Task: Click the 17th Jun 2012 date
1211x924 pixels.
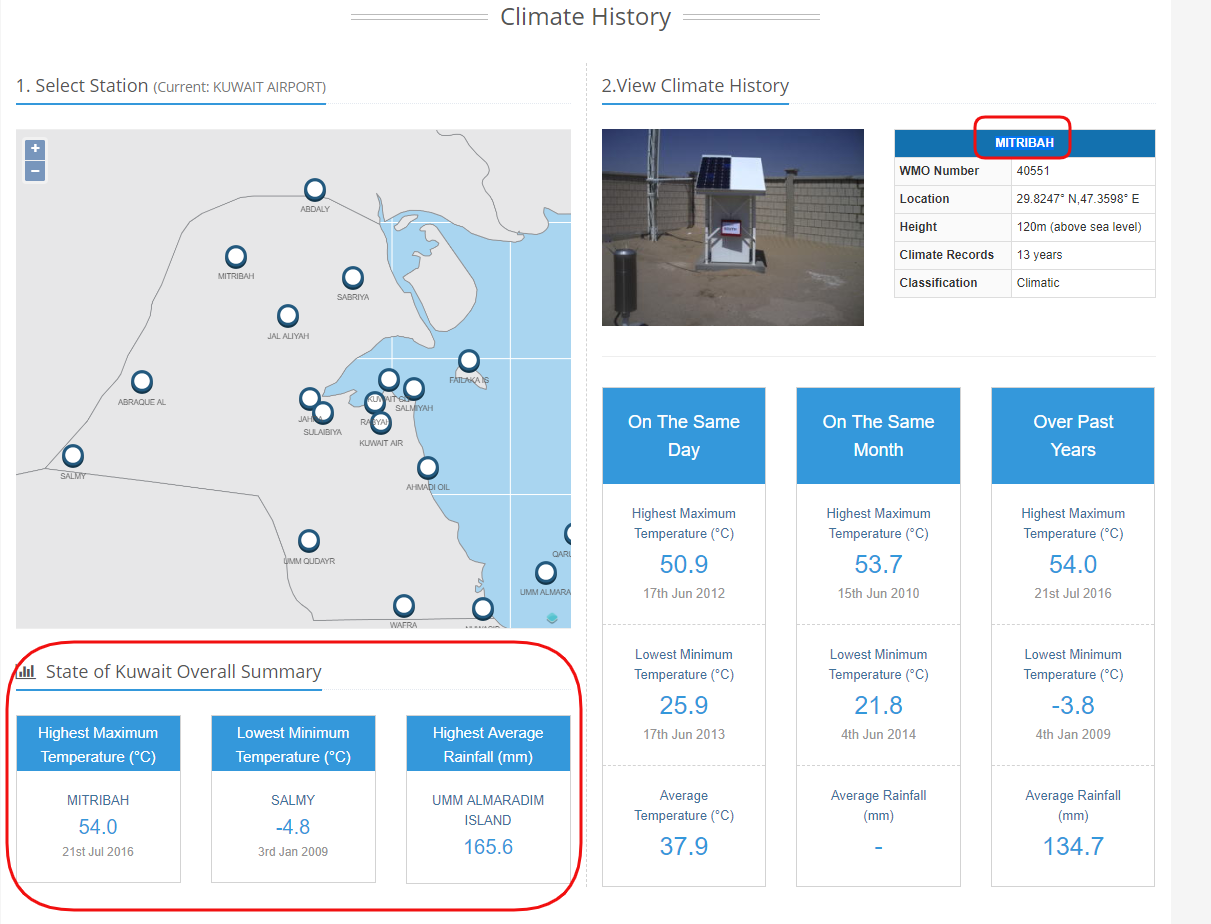Action: click(684, 593)
